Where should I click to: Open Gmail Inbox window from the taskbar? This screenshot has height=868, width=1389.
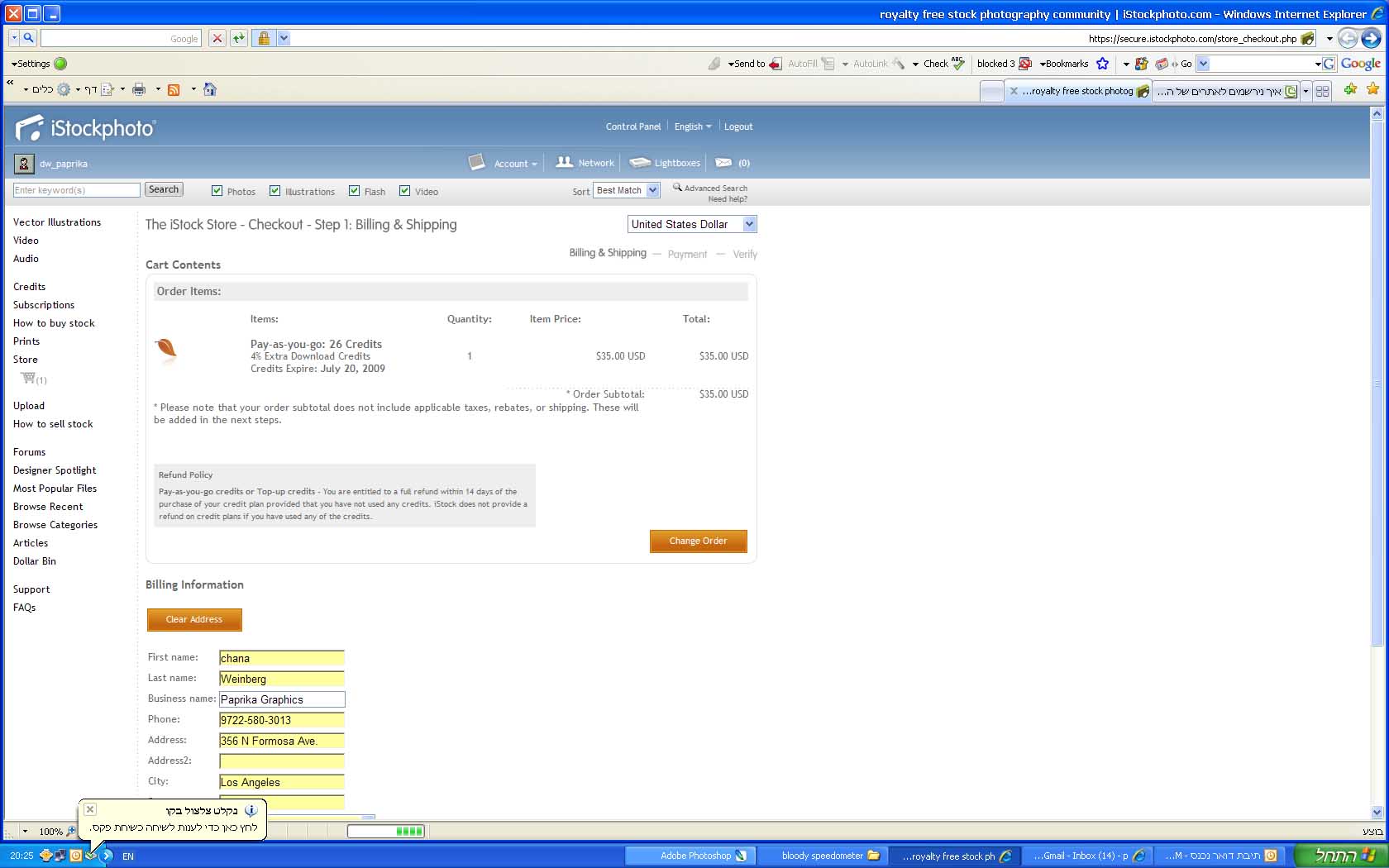(1088, 856)
